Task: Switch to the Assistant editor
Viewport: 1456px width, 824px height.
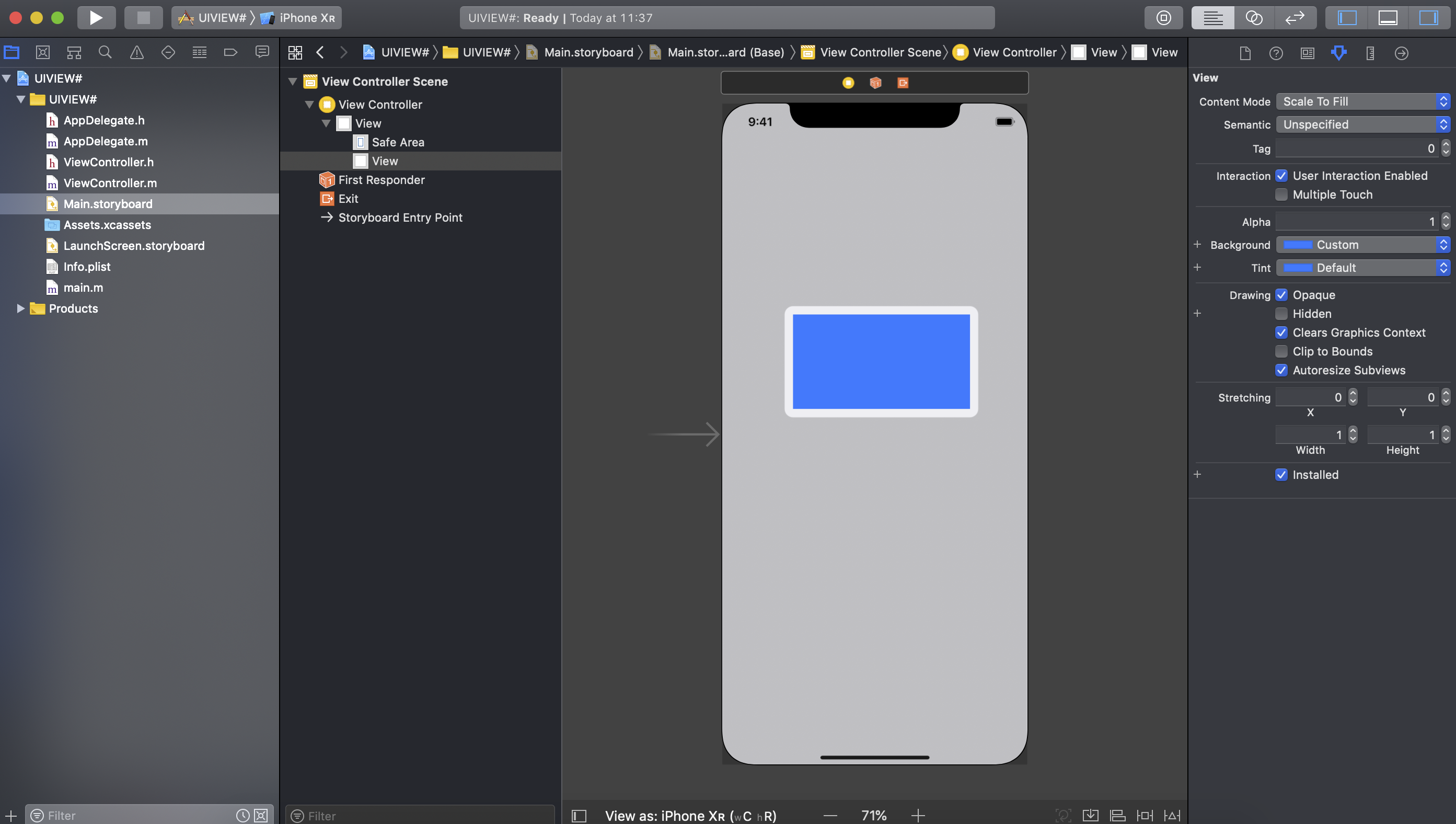Action: pyautogui.click(x=1254, y=18)
